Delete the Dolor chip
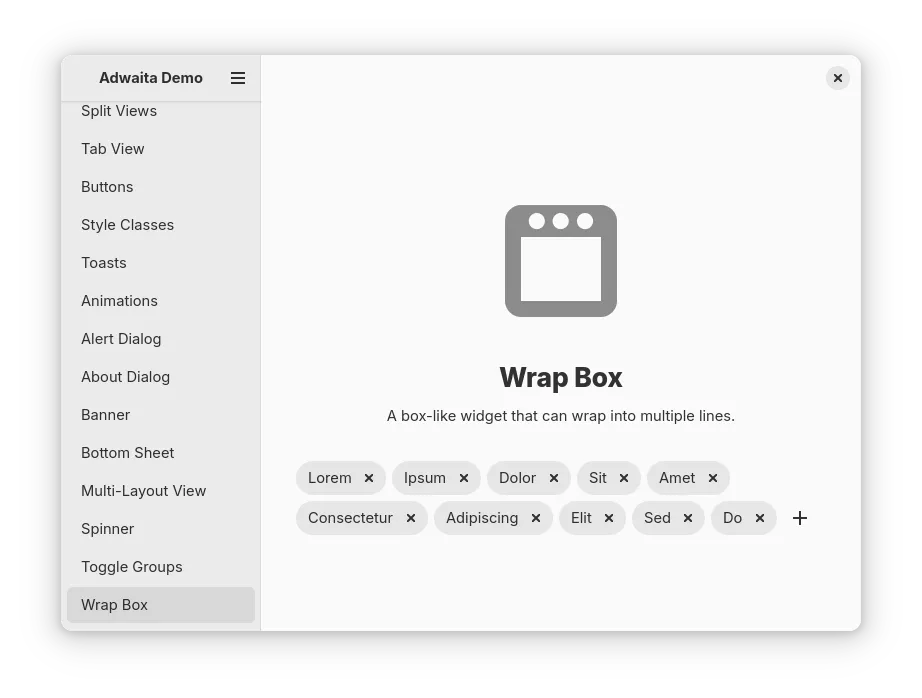 [554, 478]
